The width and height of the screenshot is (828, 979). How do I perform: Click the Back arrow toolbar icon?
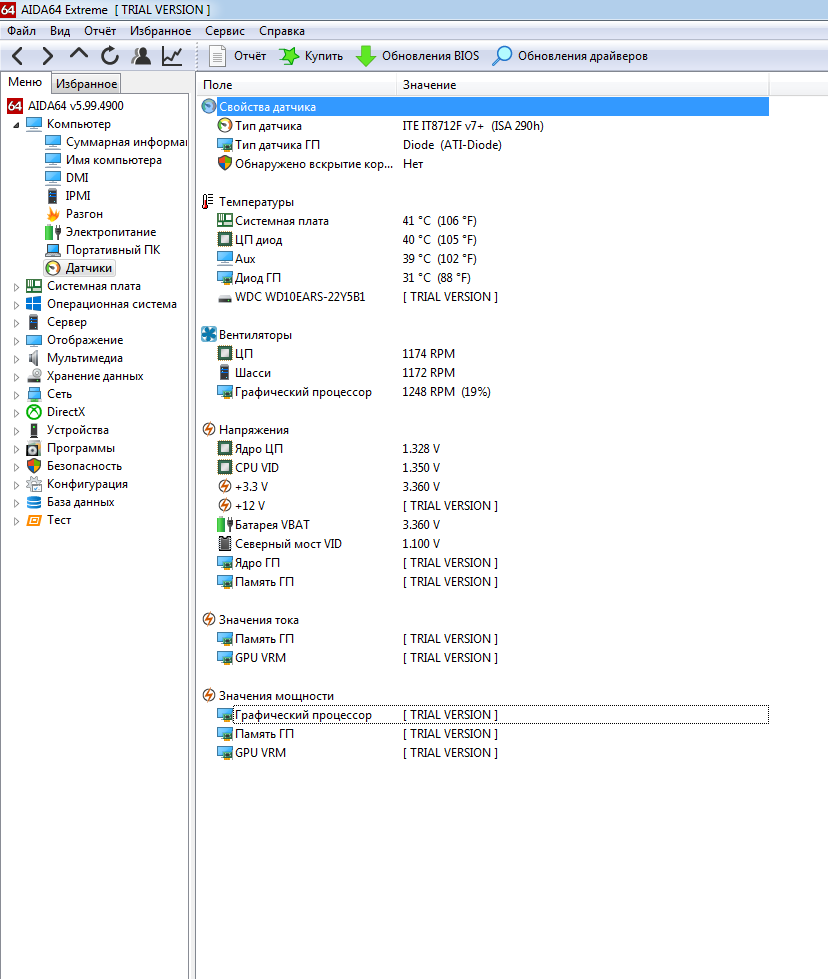(17, 56)
